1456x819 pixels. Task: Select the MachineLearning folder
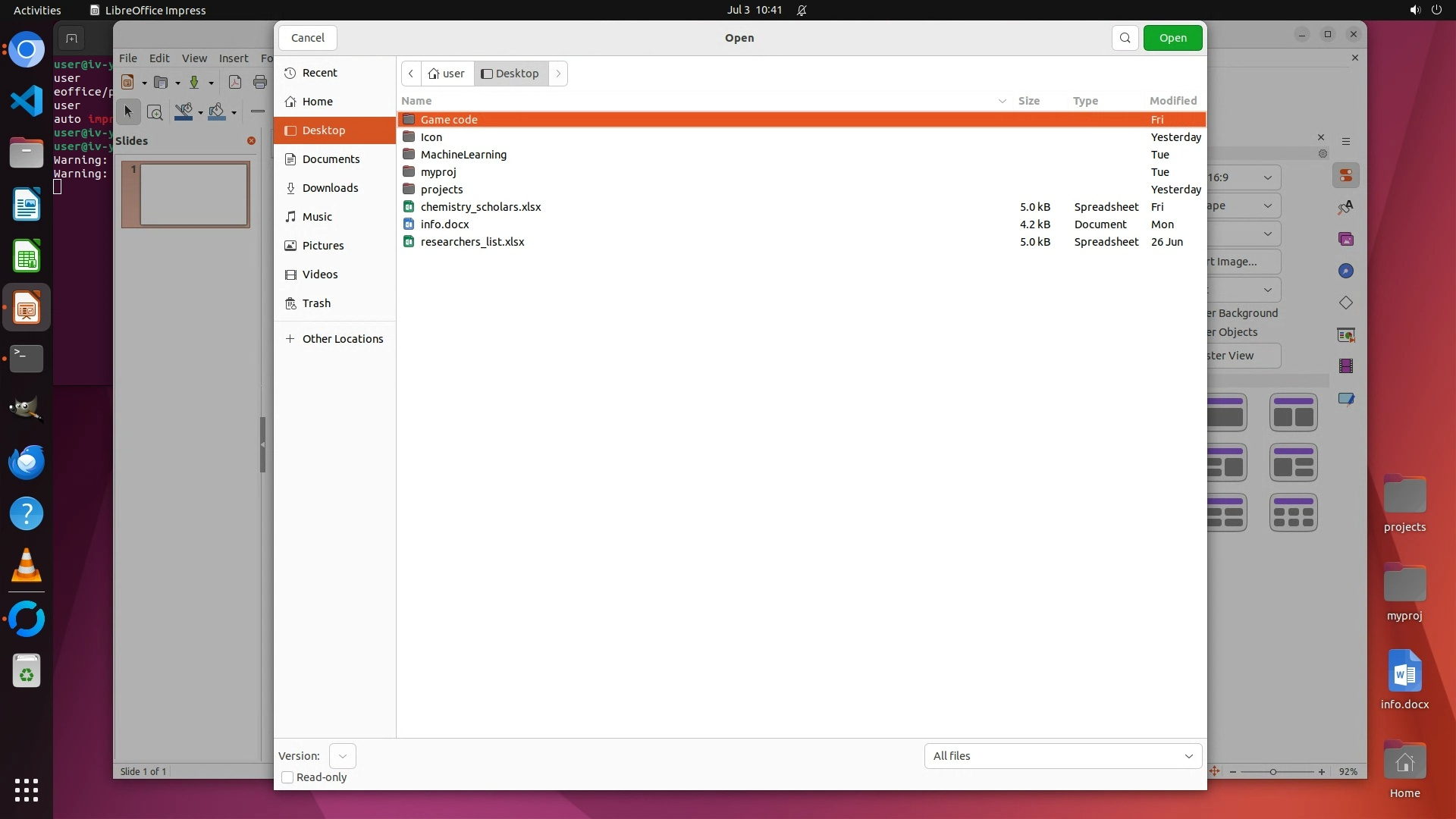click(x=463, y=155)
